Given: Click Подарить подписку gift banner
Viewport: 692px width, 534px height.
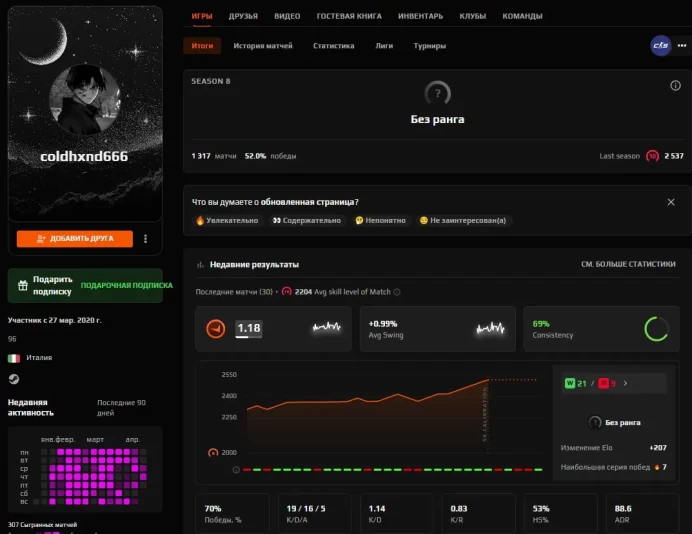Looking at the screenshot, I should coord(85,286).
